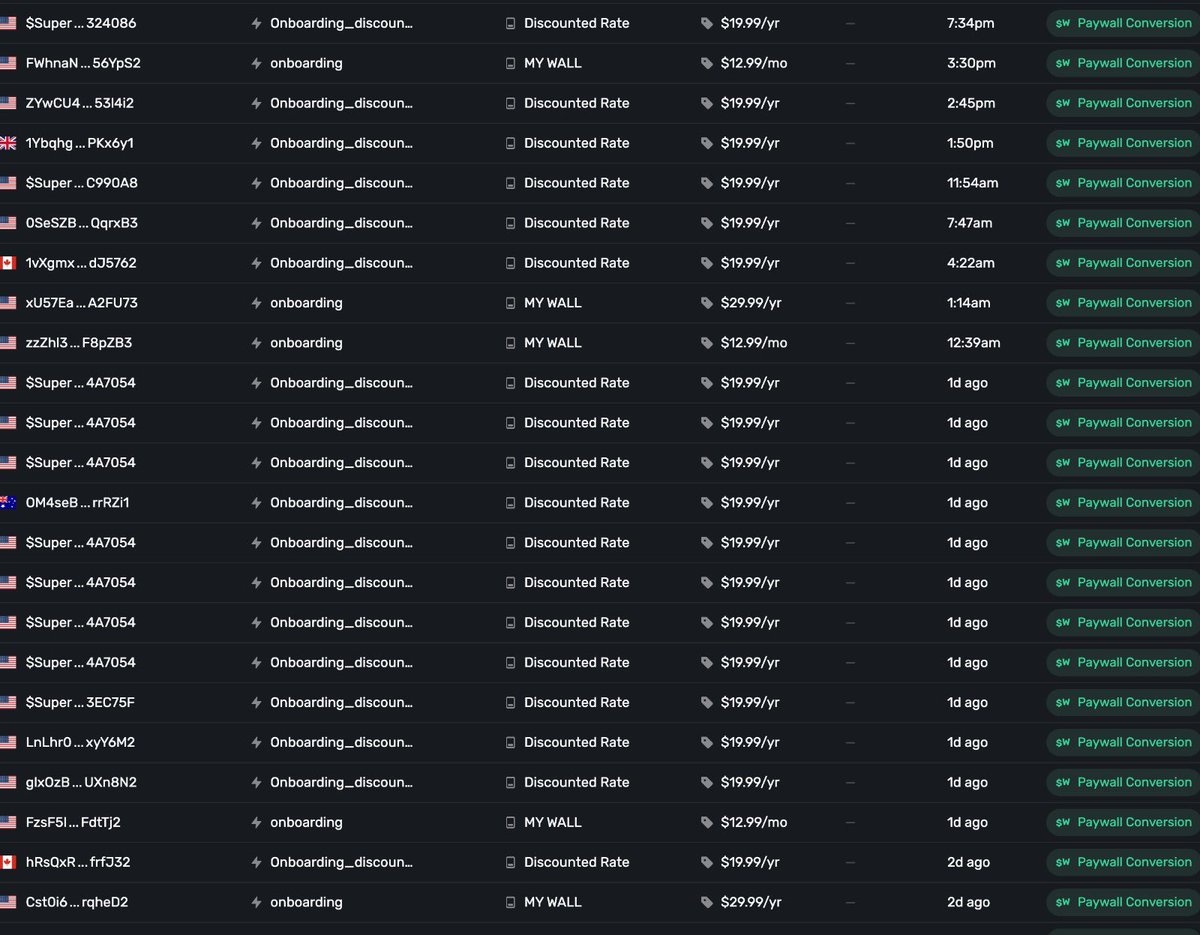Click 'MY WALL' in the FzsF5I…FdtTj2 row

click(553, 822)
